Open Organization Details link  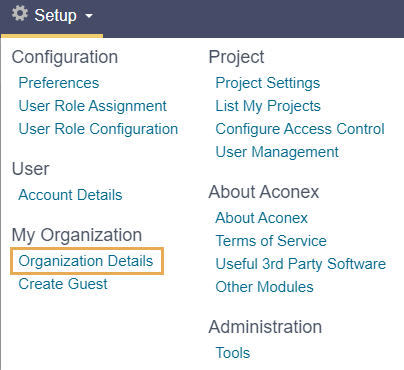point(86,261)
